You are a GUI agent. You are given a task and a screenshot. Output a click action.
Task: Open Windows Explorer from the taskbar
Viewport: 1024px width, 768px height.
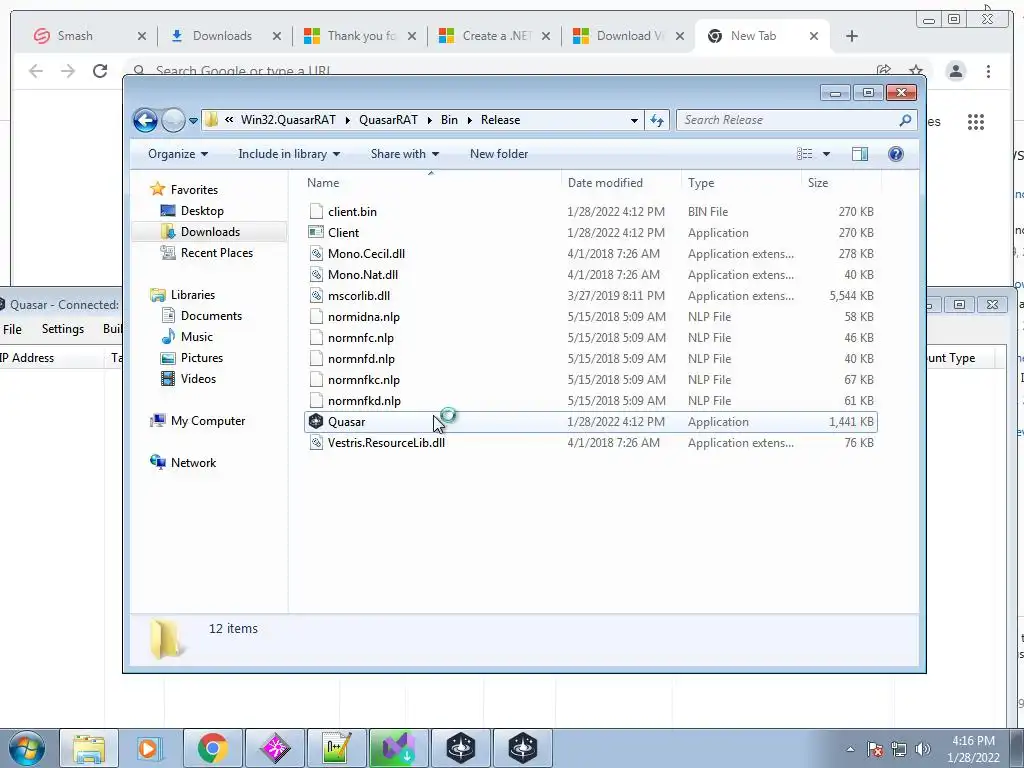tap(89, 748)
